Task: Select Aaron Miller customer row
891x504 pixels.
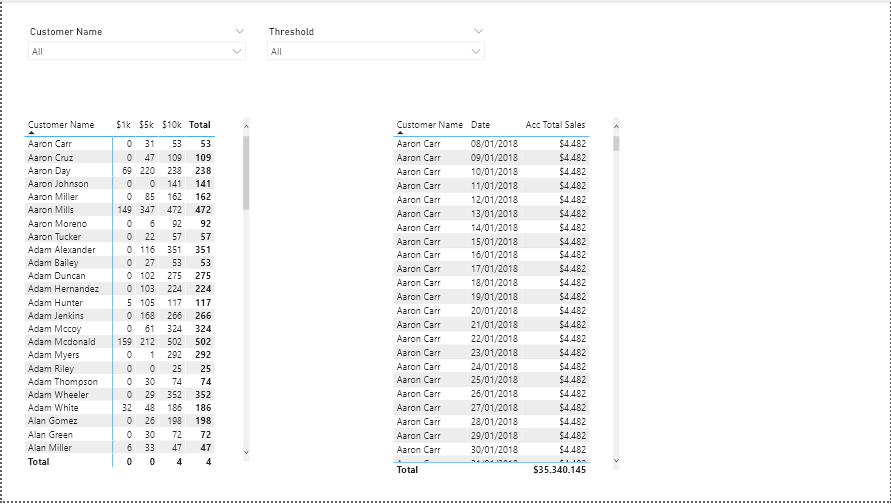Action: point(119,197)
